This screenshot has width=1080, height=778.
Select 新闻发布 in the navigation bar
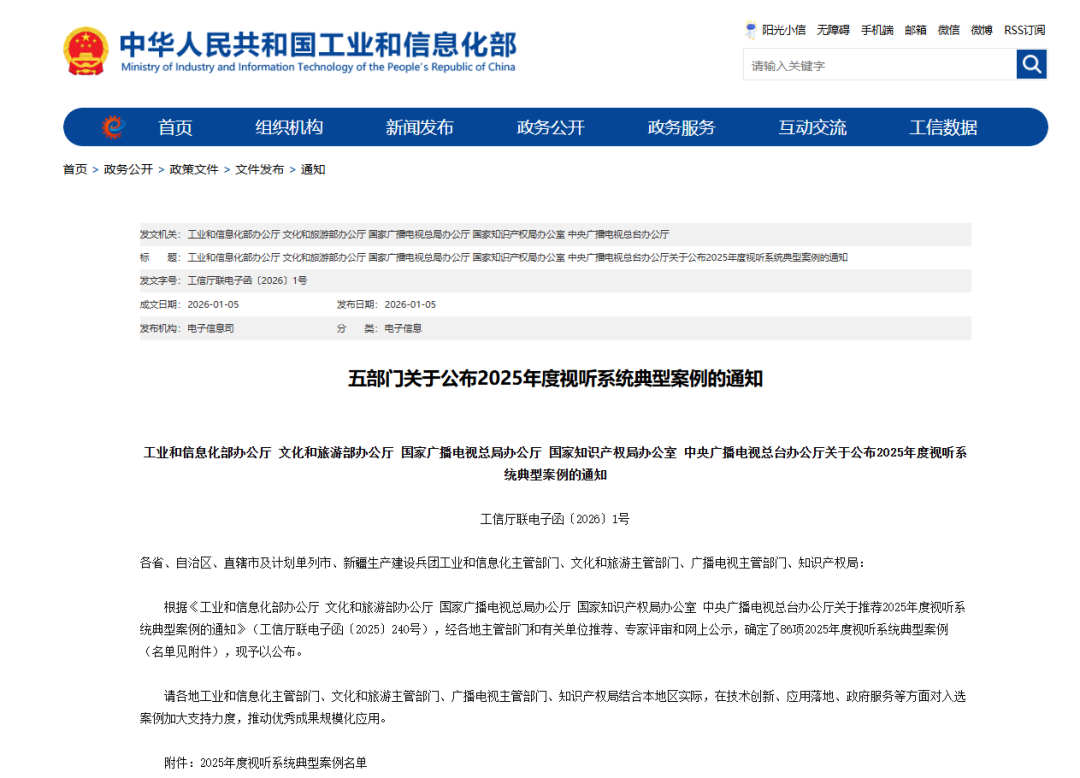(420, 127)
